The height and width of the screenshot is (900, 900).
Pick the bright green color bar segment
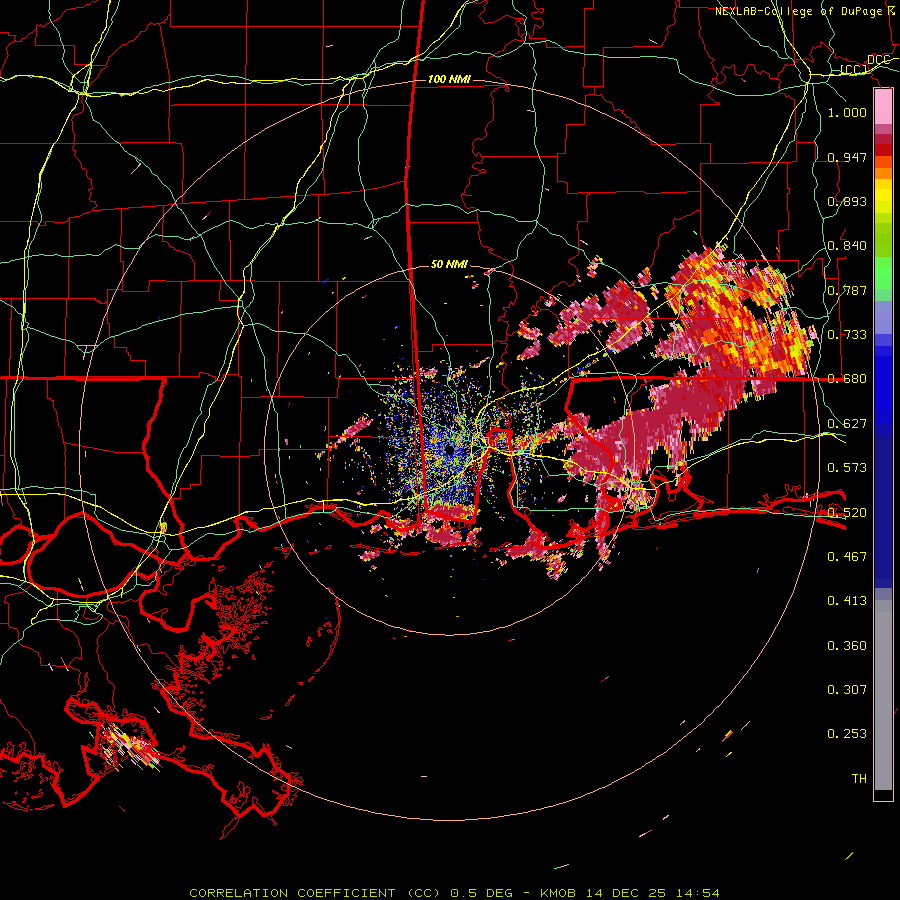pos(883,273)
